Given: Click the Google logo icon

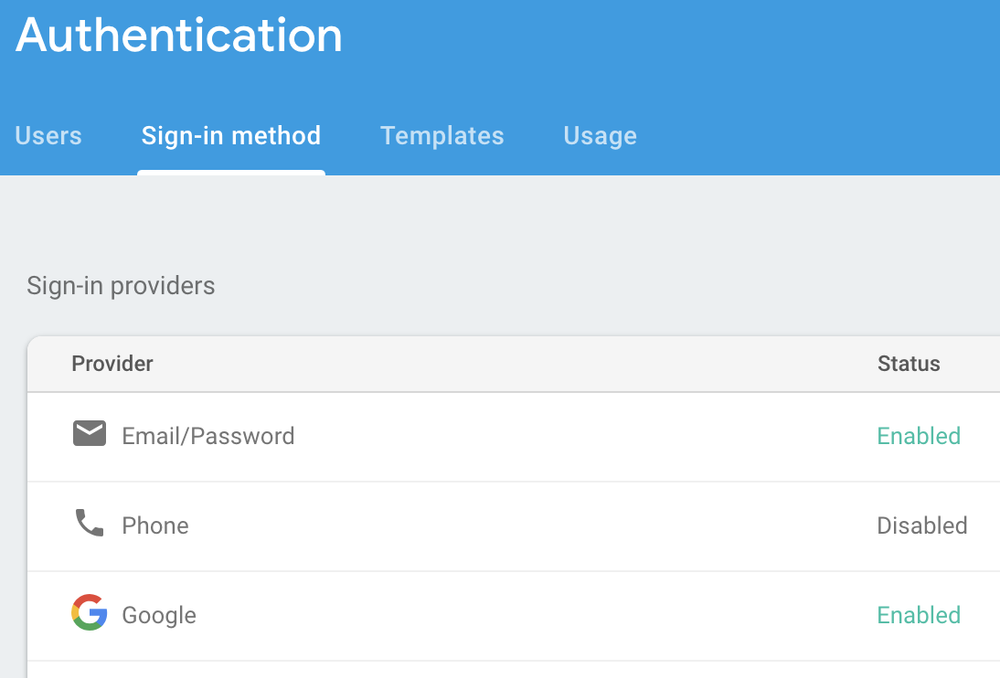Looking at the screenshot, I should tap(89, 612).
